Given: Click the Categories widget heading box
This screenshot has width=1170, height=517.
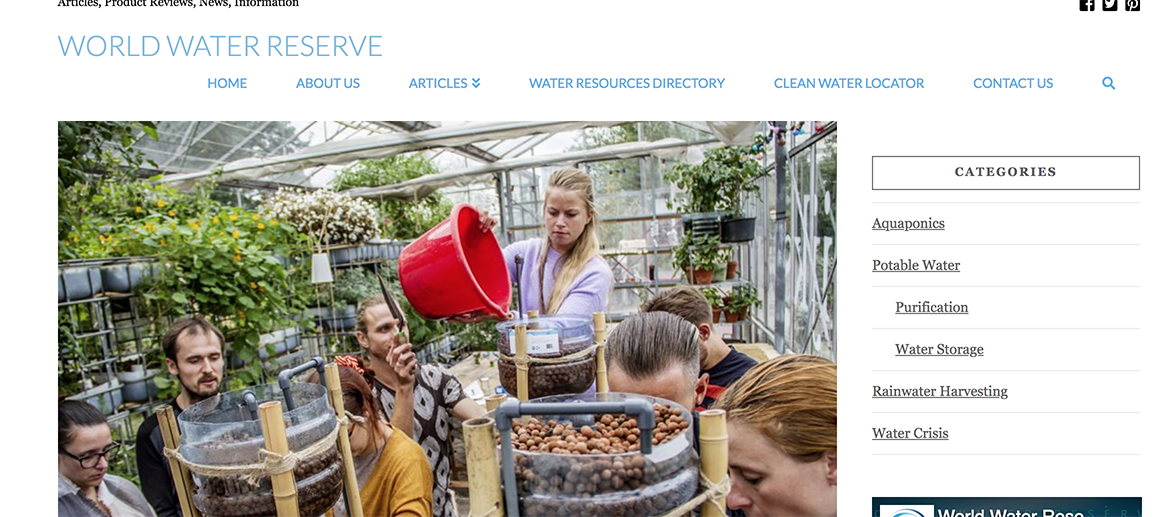Looking at the screenshot, I should (1005, 172).
